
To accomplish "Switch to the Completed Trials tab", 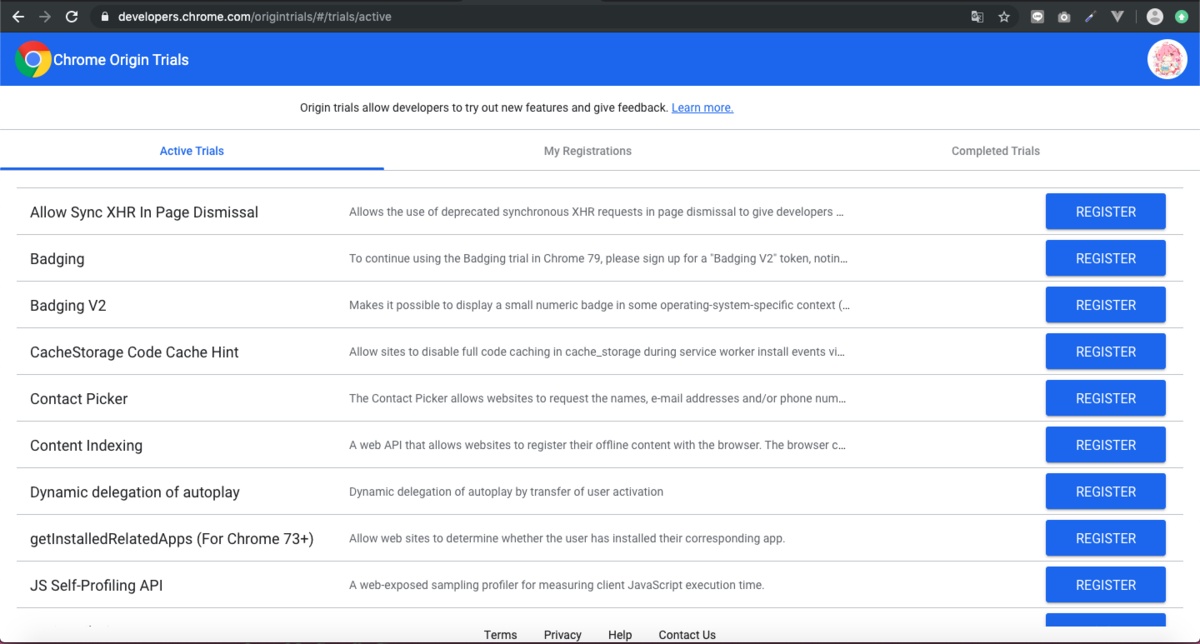I will [x=996, y=151].
